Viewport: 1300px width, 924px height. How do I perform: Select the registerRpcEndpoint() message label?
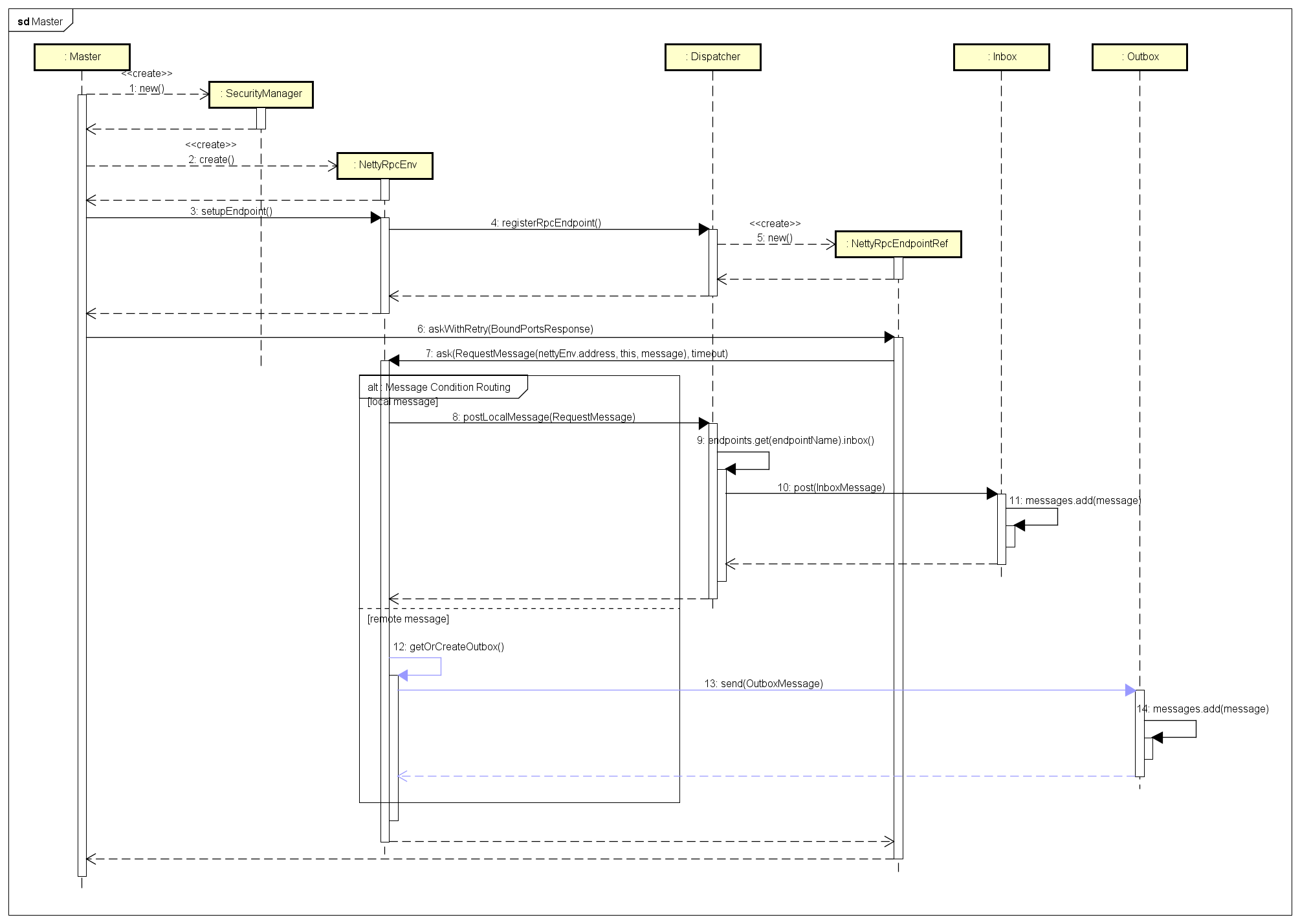(545, 223)
